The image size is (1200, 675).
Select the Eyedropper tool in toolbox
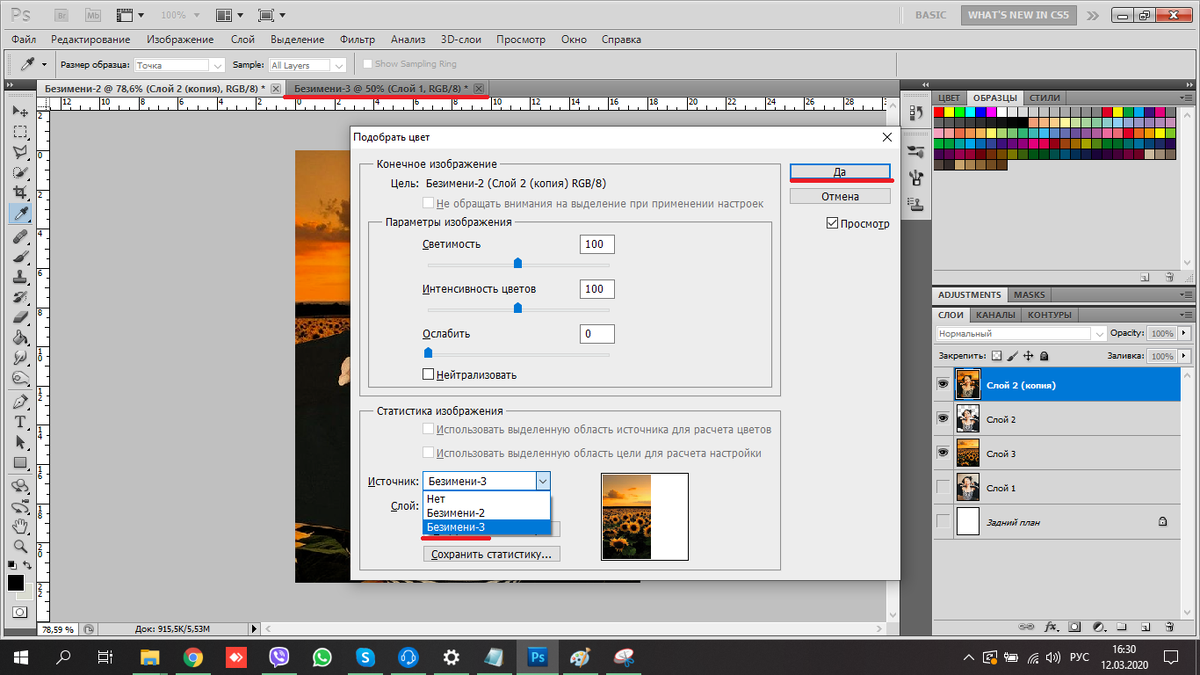[19, 214]
